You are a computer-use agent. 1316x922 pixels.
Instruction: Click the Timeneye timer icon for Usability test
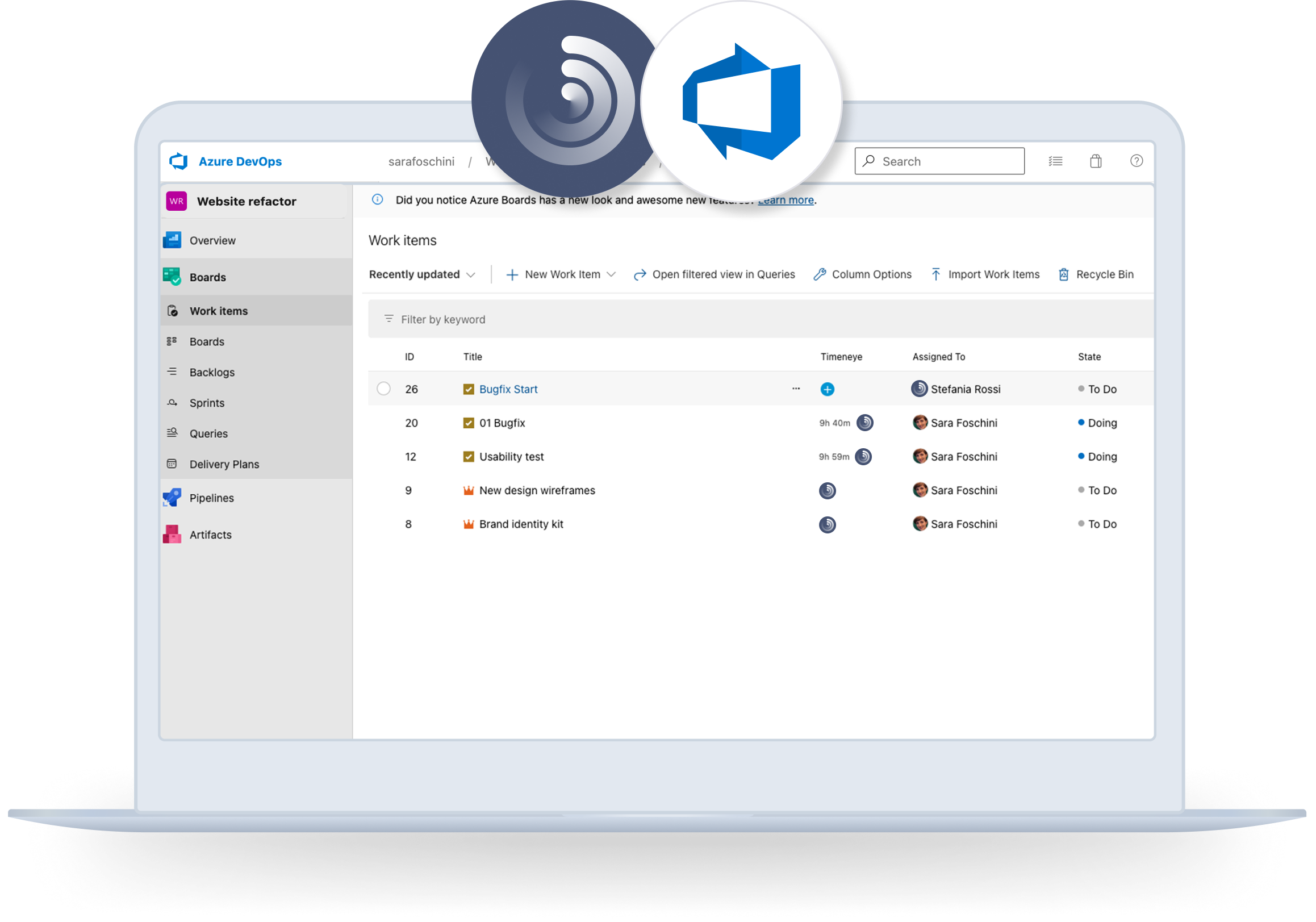click(863, 457)
